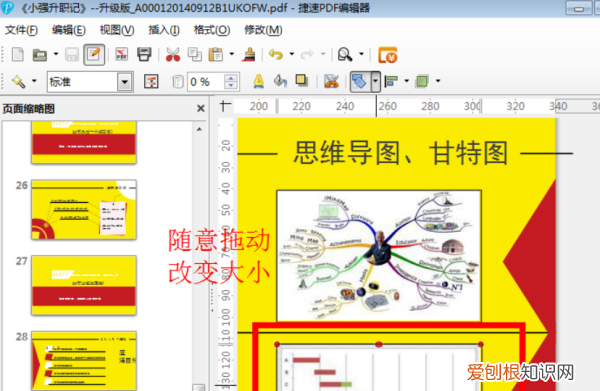The width and height of the screenshot is (600, 391).
Task: Click the transparency spinner down arrow
Action: point(231,86)
